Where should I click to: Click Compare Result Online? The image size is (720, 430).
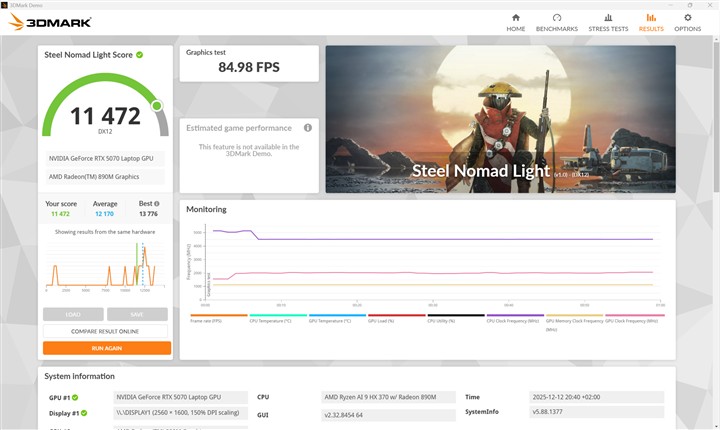click(106, 331)
